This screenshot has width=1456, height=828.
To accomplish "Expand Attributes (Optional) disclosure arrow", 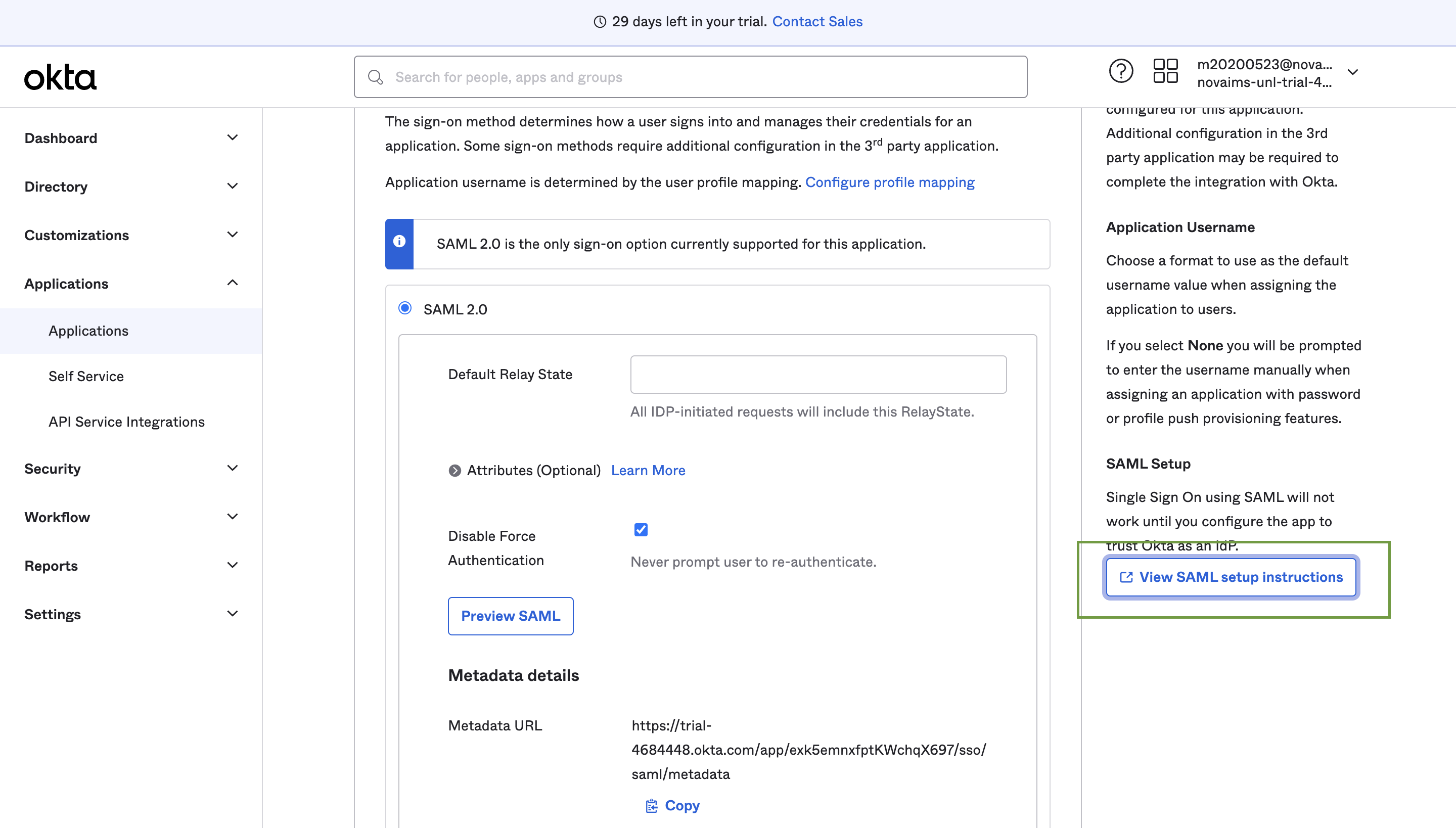I will [x=454, y=470].
